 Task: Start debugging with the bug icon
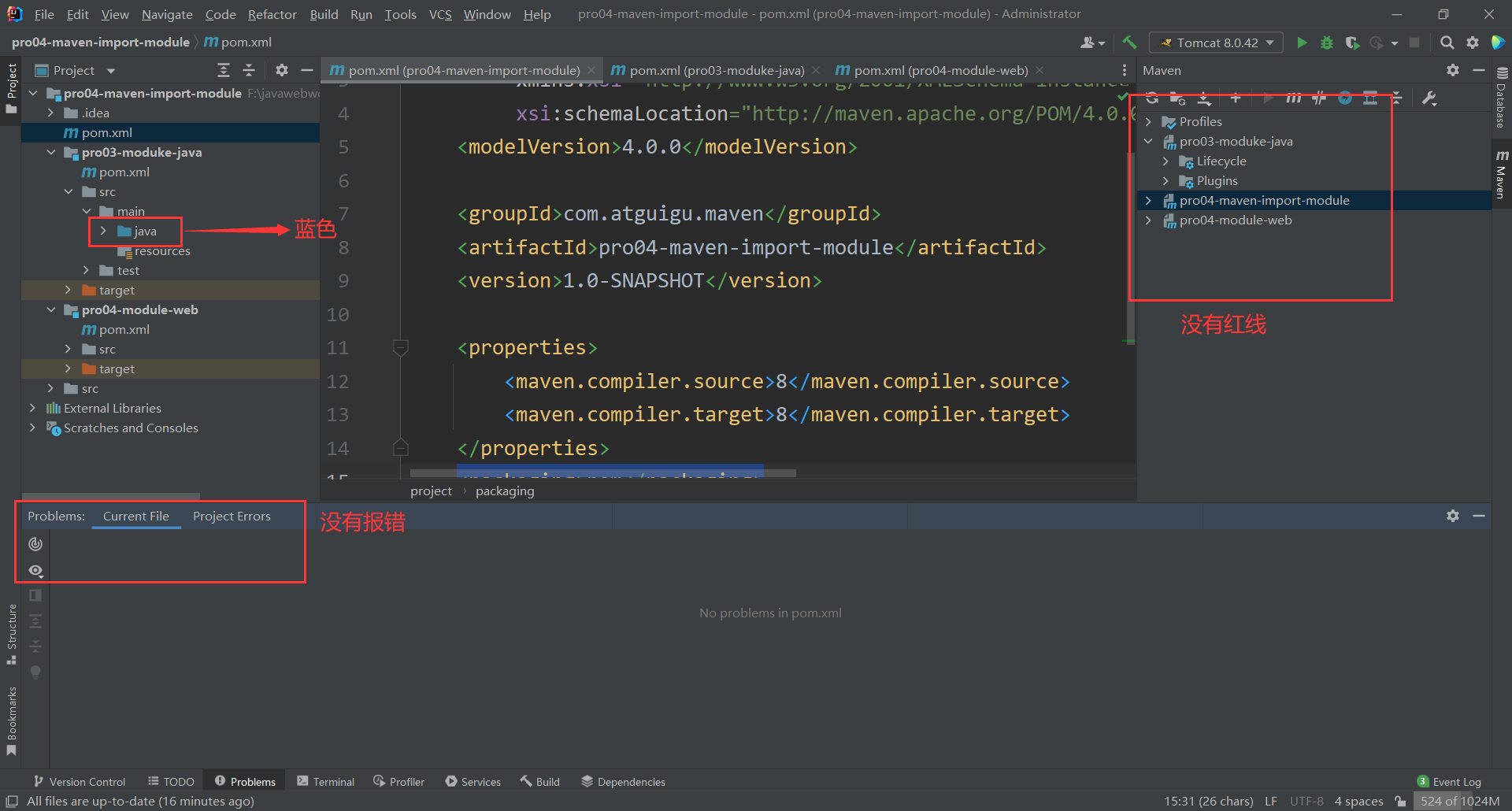pos(1327,43)
